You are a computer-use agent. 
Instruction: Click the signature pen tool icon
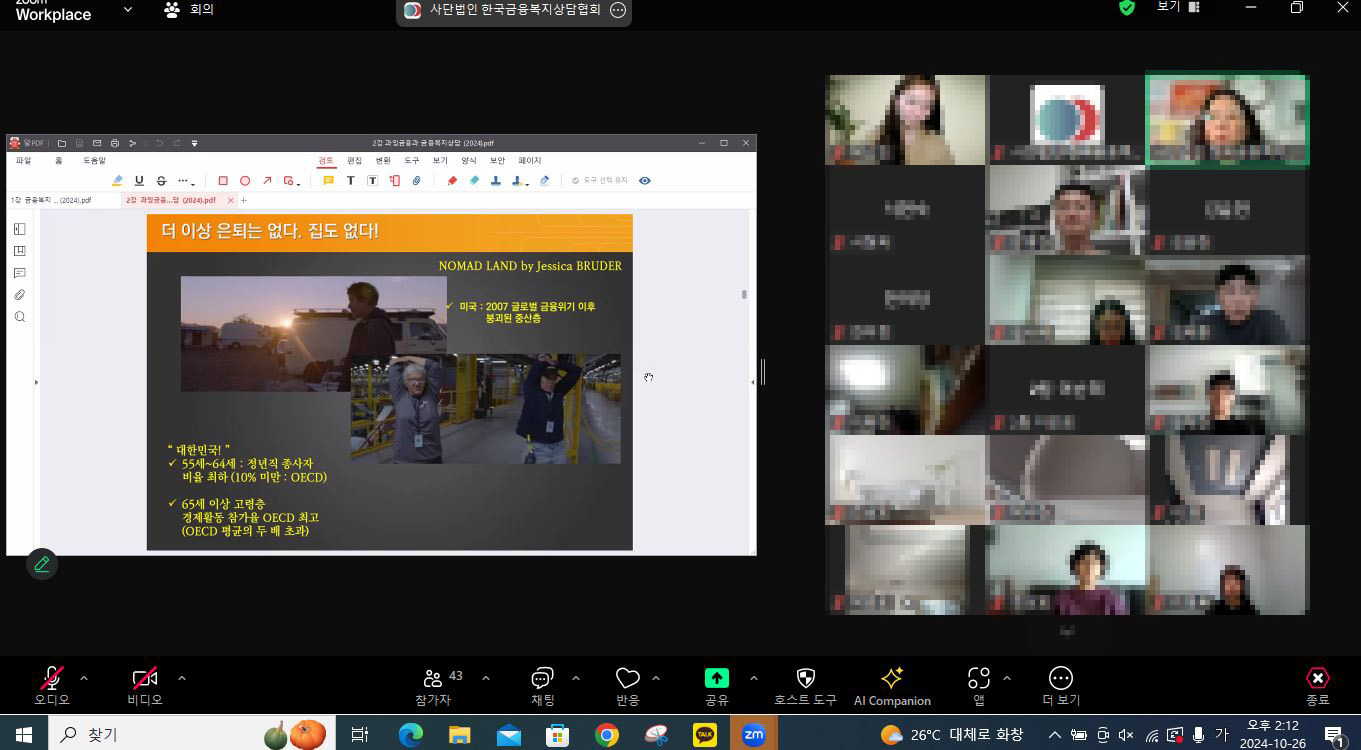coord(544,181)
